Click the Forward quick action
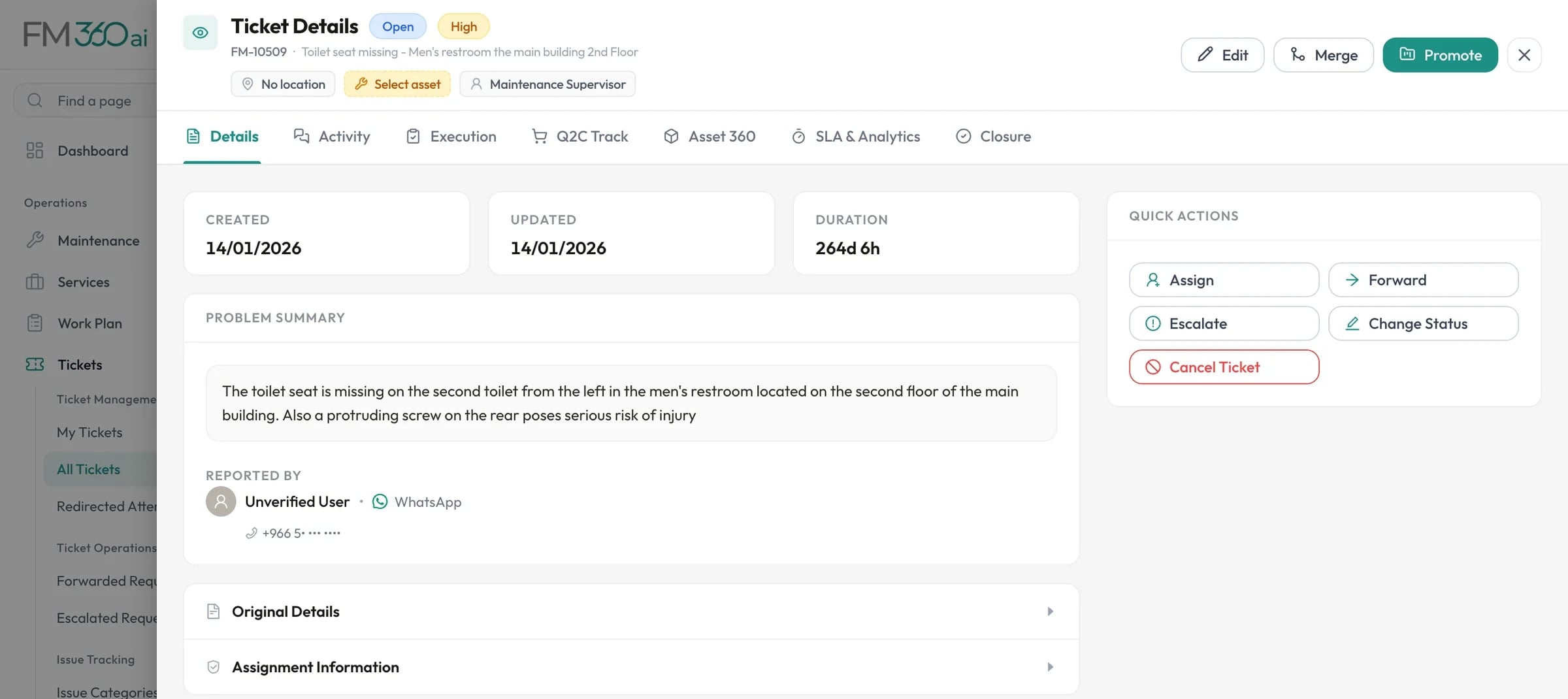The width and height of the screenshot is (1568, 699). click(x=1423, y=280)
